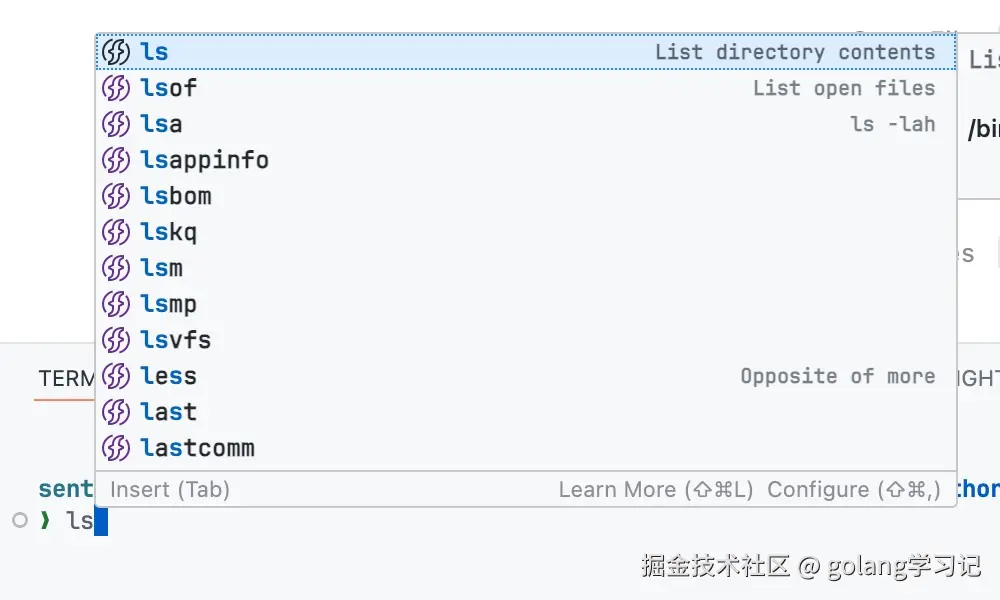Choose the lsvfs suggestion
Screen dimensions: 1000x600
526,340
